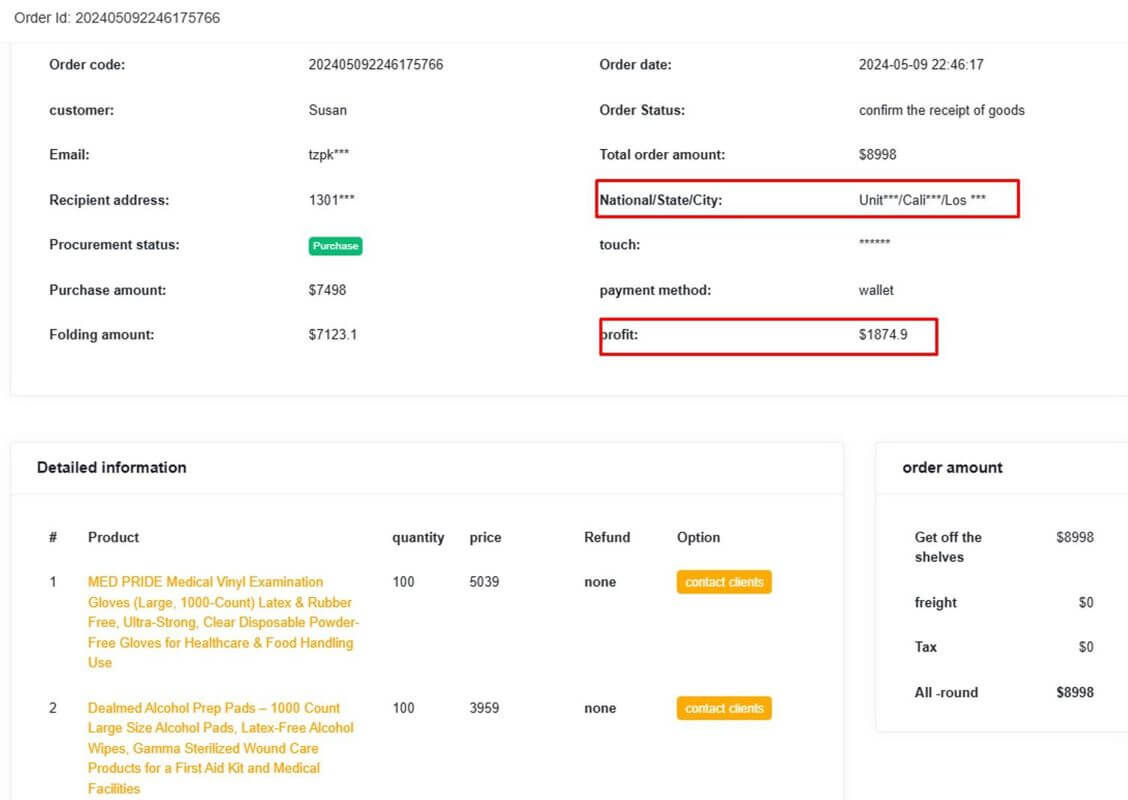Screen dimensions: 1128x800
Task: Click the Order Status text "confirm the receipt of goods"
Action: pos(941,110)
